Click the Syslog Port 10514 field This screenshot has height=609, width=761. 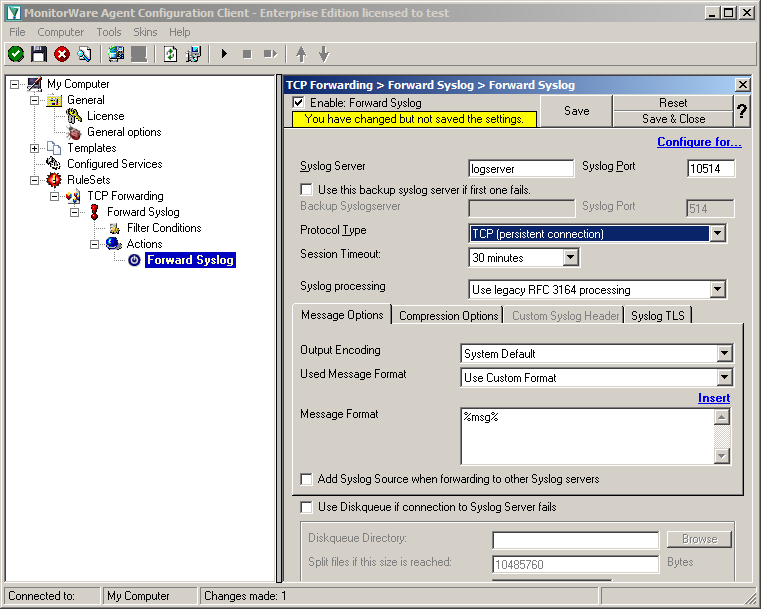click(711, 169)
